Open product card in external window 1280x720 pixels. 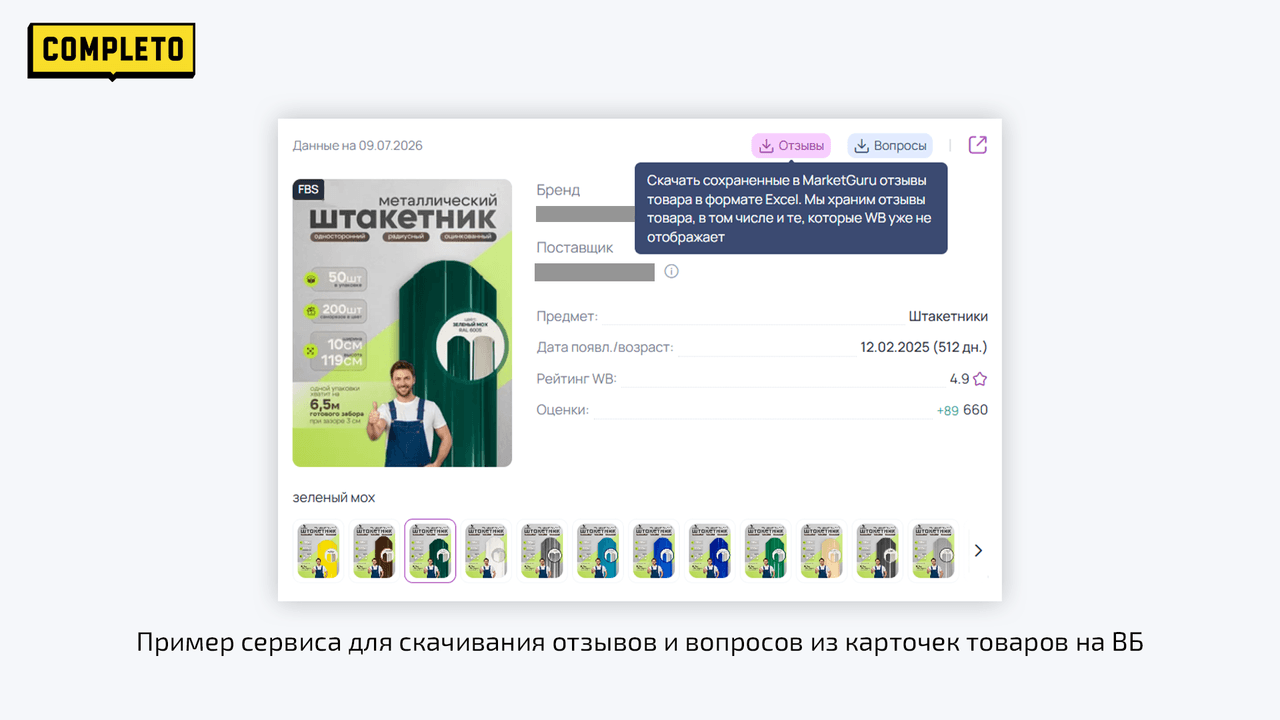click(x=978, y=145)
